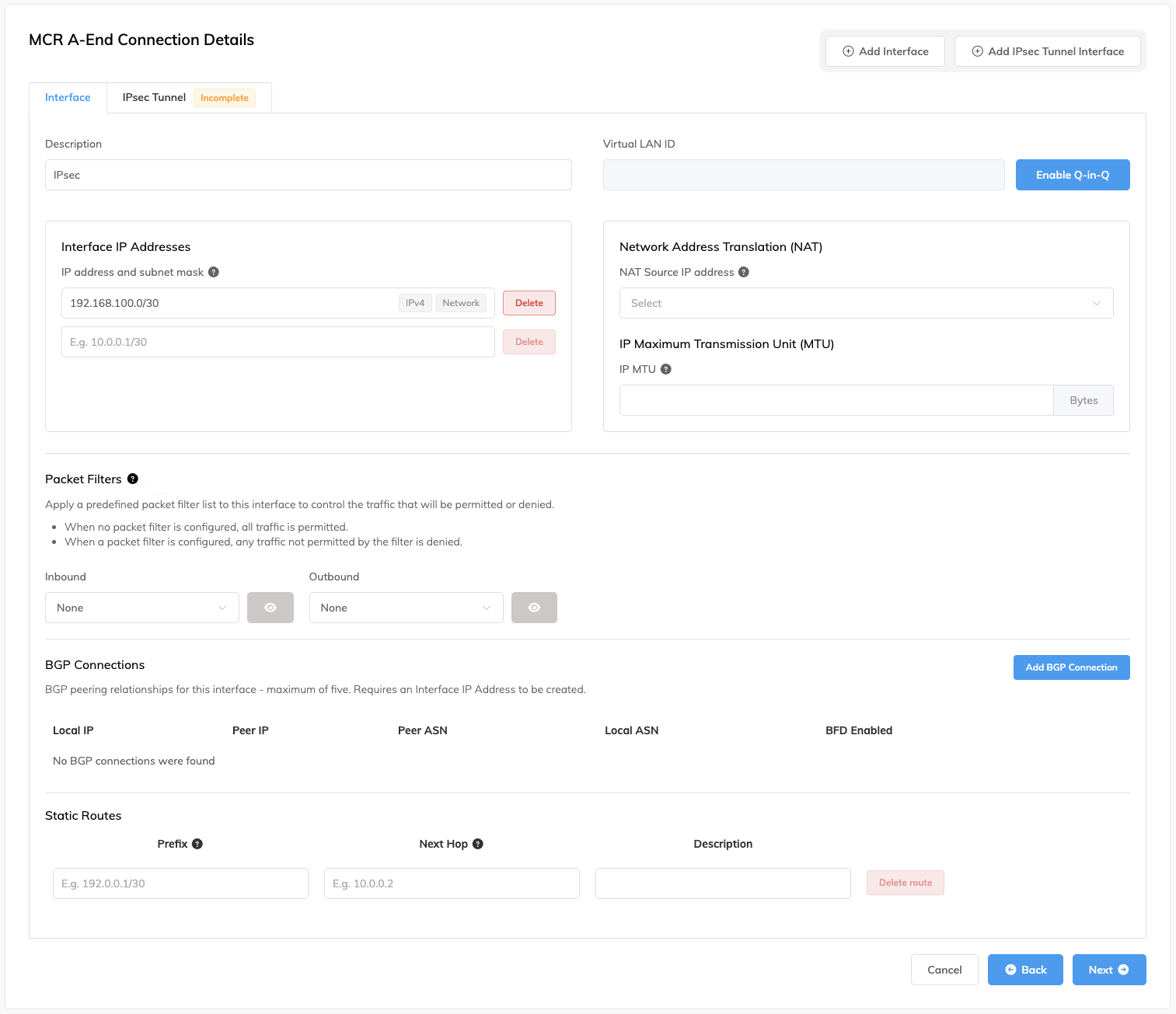The image size is (1176, 1014).
Task: Preview the Outbound packet filter with the eye icon
Action: [534, 607]
